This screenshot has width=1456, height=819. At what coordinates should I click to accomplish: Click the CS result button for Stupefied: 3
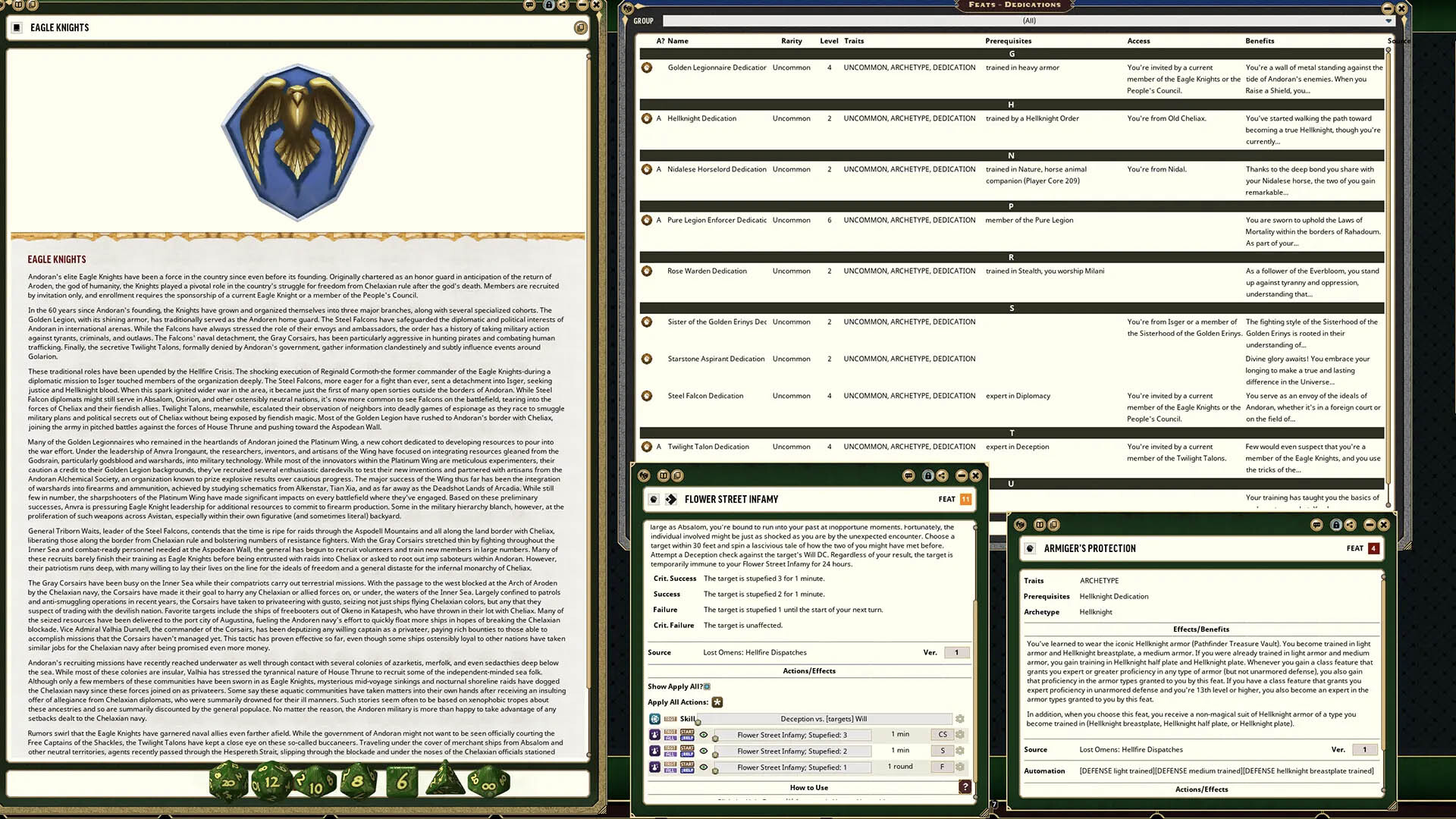point(942,735)
